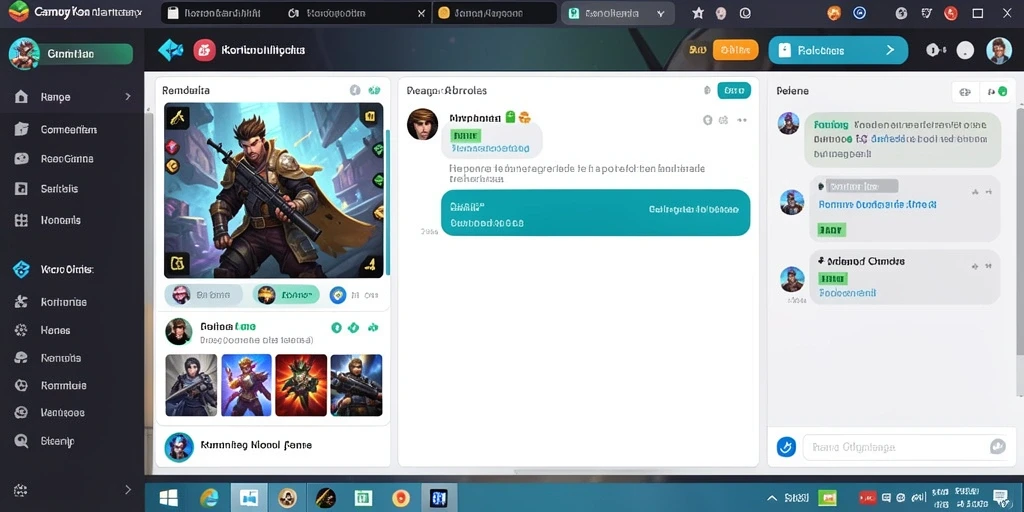
Task: Click the red circular icon in top bar
Action: point(951,13)
